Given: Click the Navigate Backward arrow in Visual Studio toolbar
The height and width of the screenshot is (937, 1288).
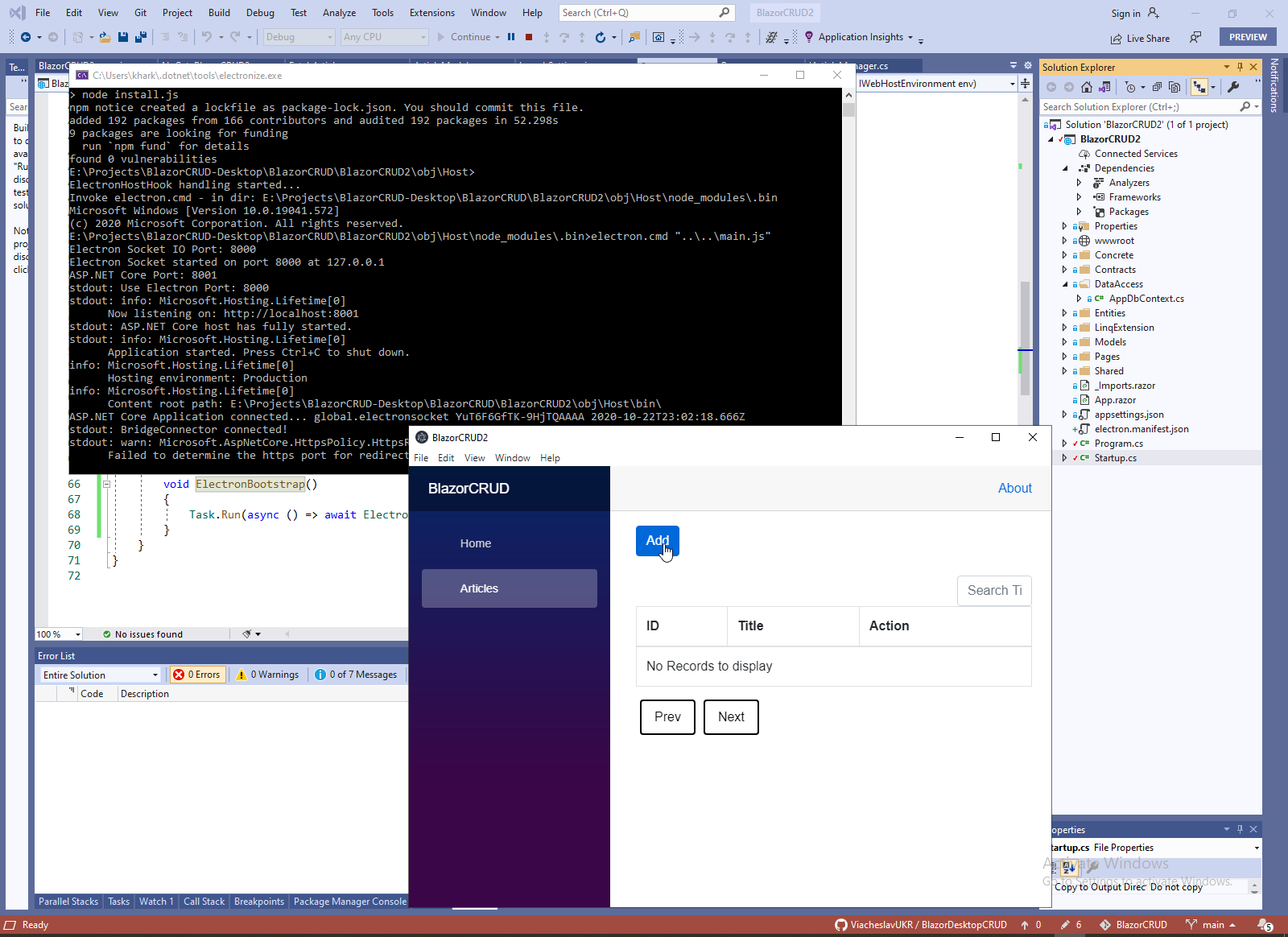Looking at the screenshot, I should point(26,37).
